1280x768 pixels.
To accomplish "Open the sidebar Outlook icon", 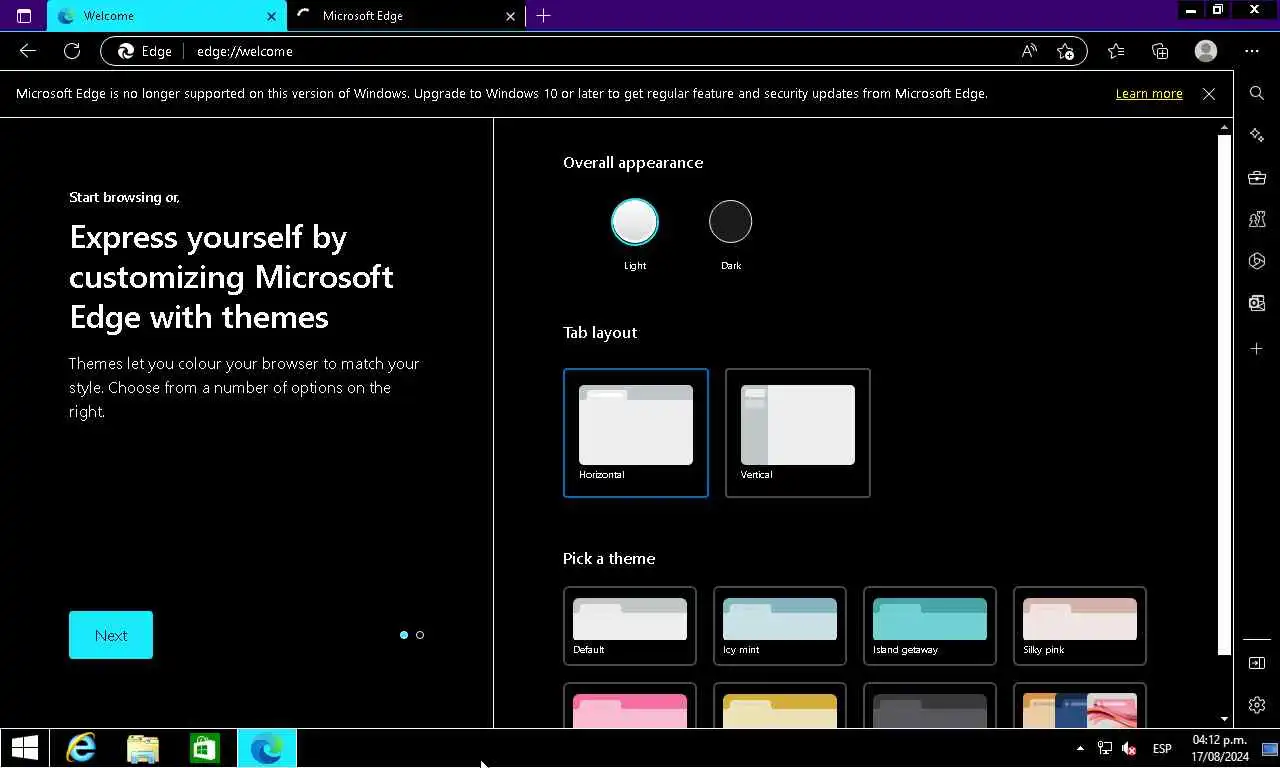I will [1257, 304].
